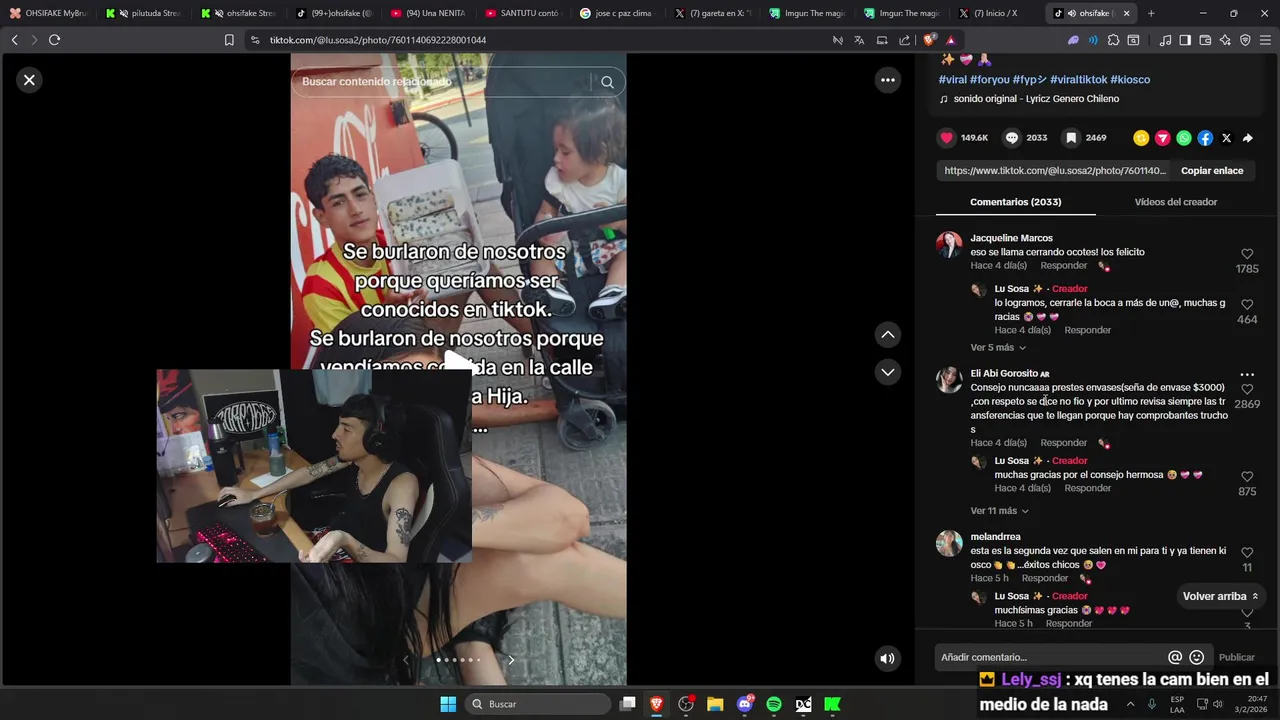Screen dimensions: 1280x720
Task: Save the post with bookmark button
Action: click(1071, 138)
